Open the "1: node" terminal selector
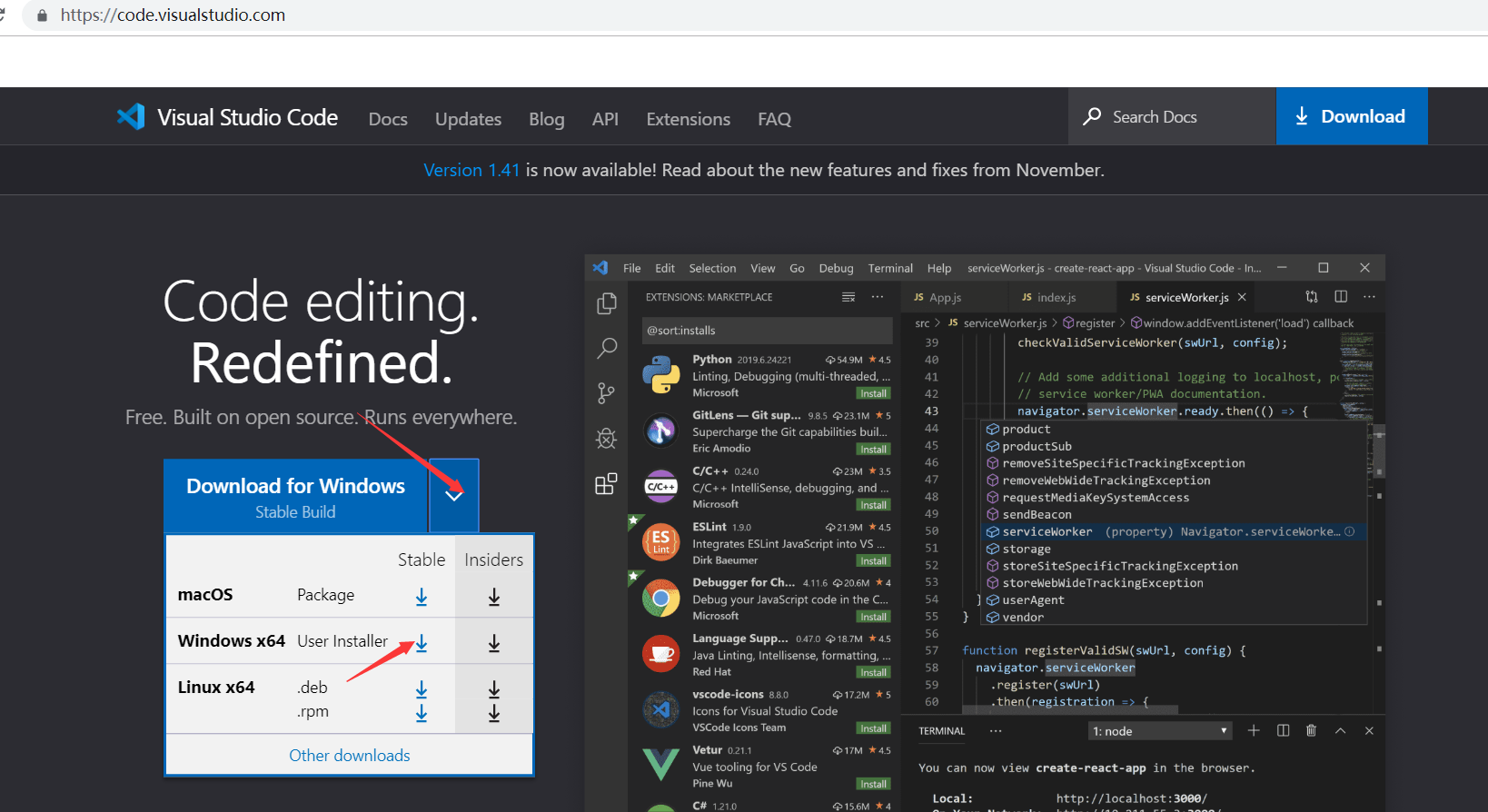 [x=1160, y=731]
